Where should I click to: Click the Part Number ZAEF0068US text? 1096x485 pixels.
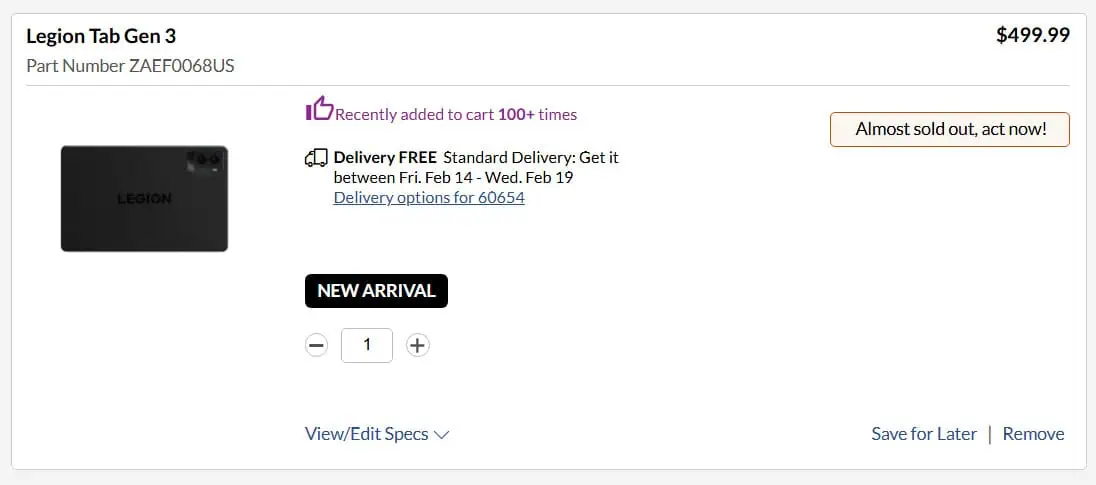(x=130, y=66)
